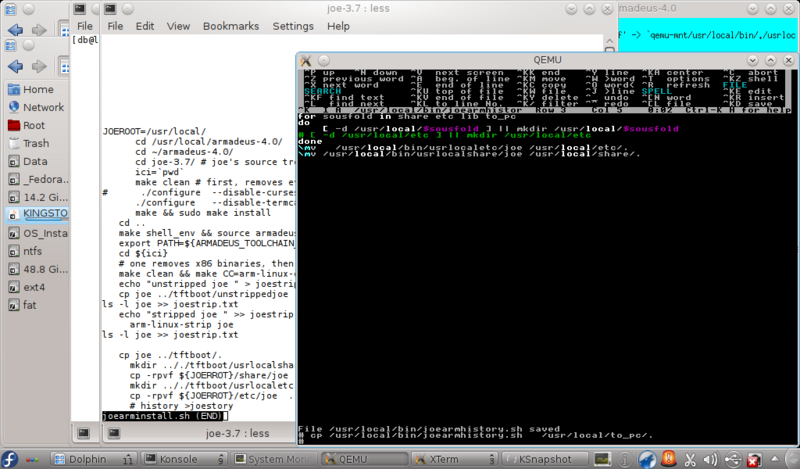Select Network in the Places panel
This screenshot has height=469, width=800.
[43, 107]
